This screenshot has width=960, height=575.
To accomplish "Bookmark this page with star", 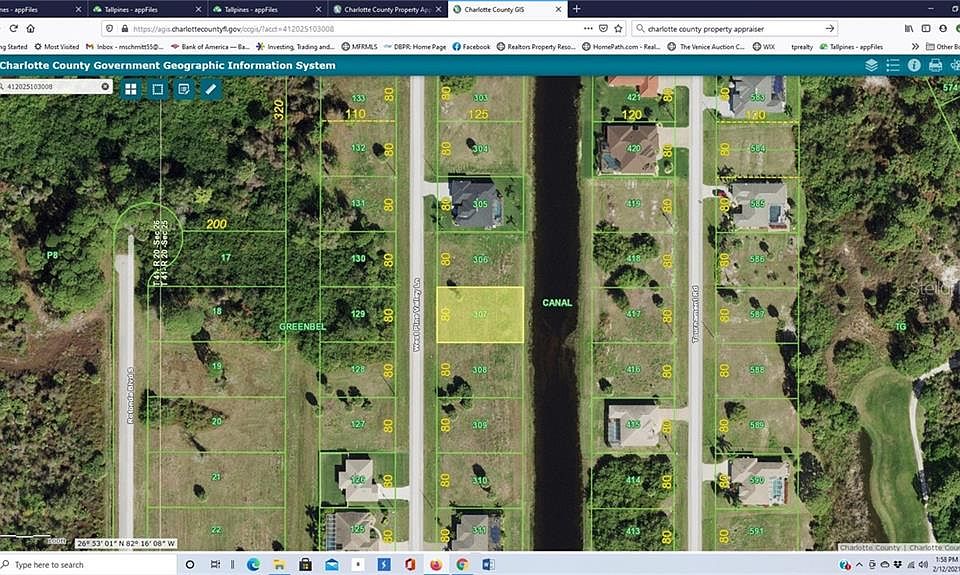I will point(618,28).
